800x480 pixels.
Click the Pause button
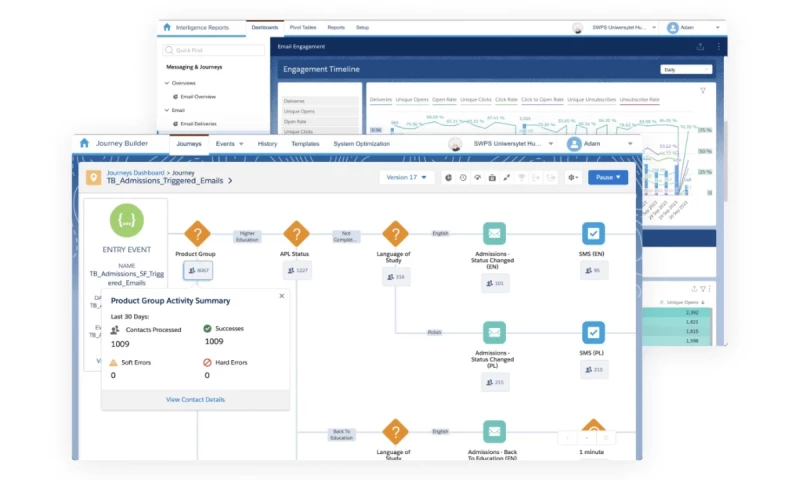608,178
